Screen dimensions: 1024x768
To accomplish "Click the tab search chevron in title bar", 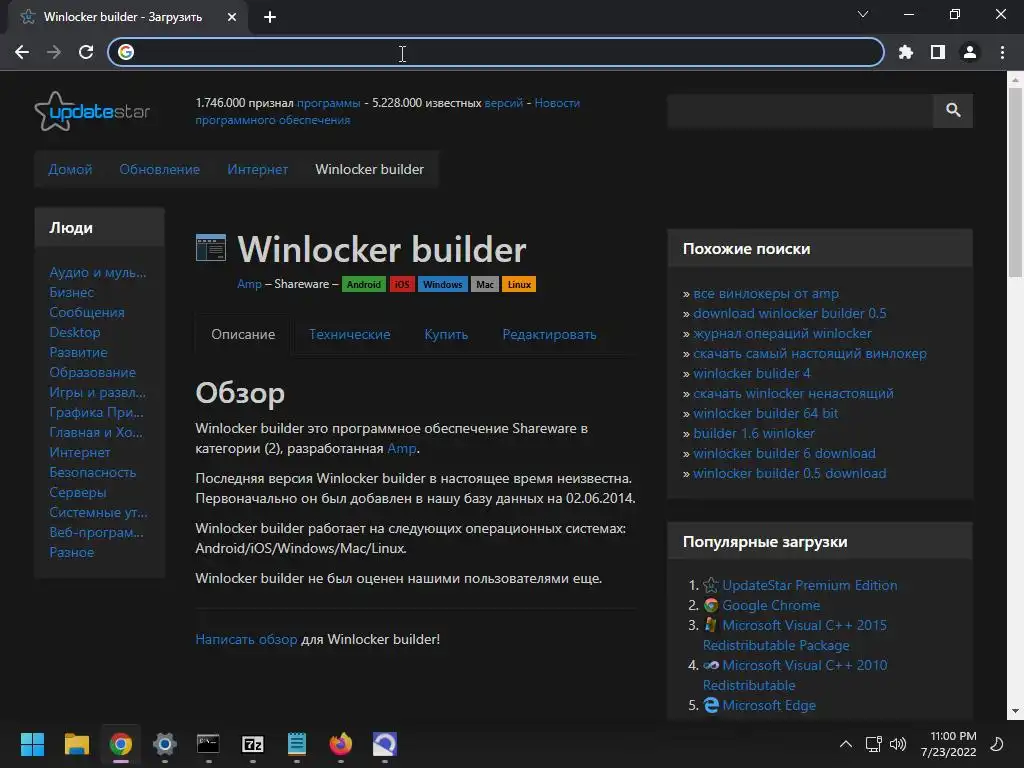I will click(863, 14).
